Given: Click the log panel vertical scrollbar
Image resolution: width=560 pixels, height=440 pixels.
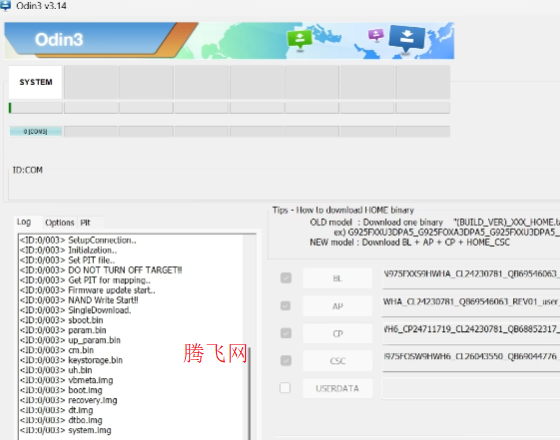Looking at the screenshot, I should (249, 393).
